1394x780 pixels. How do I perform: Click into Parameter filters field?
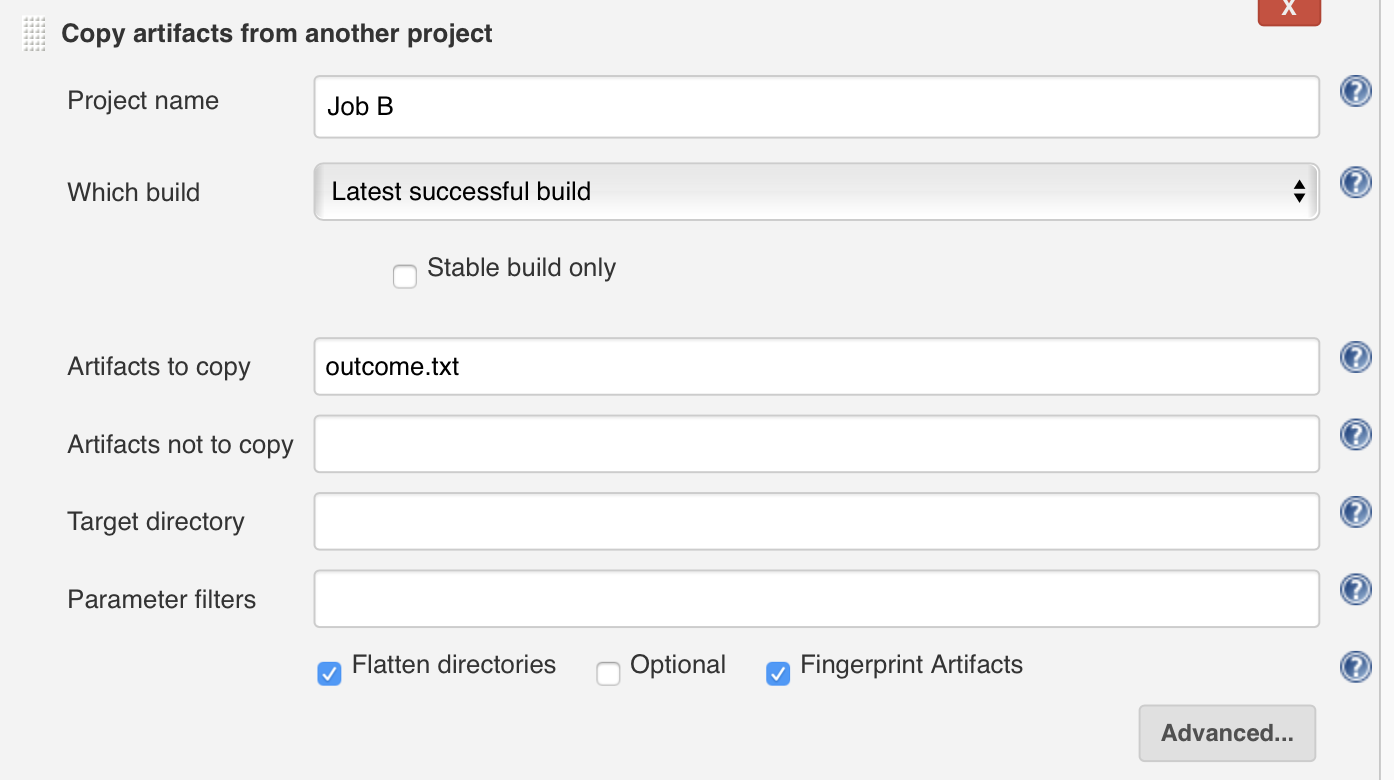coord(816,599)
